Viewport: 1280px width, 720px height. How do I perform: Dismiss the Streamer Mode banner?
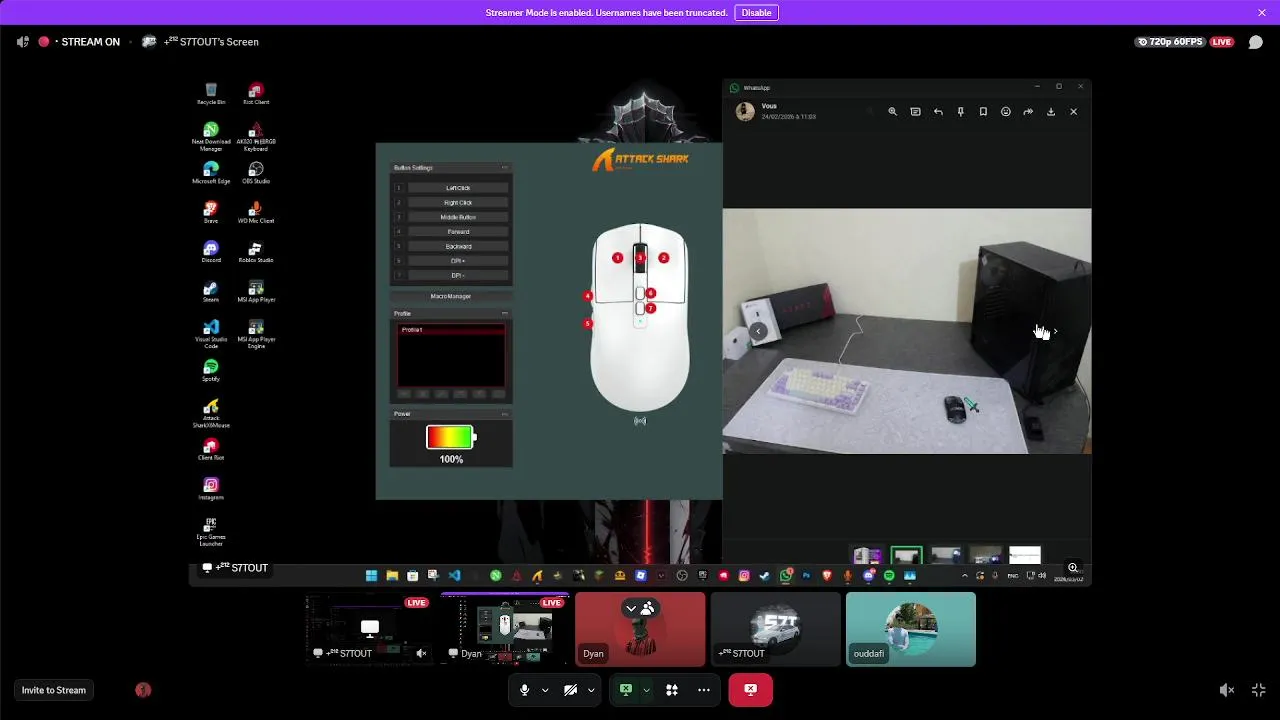(1262, 13)
